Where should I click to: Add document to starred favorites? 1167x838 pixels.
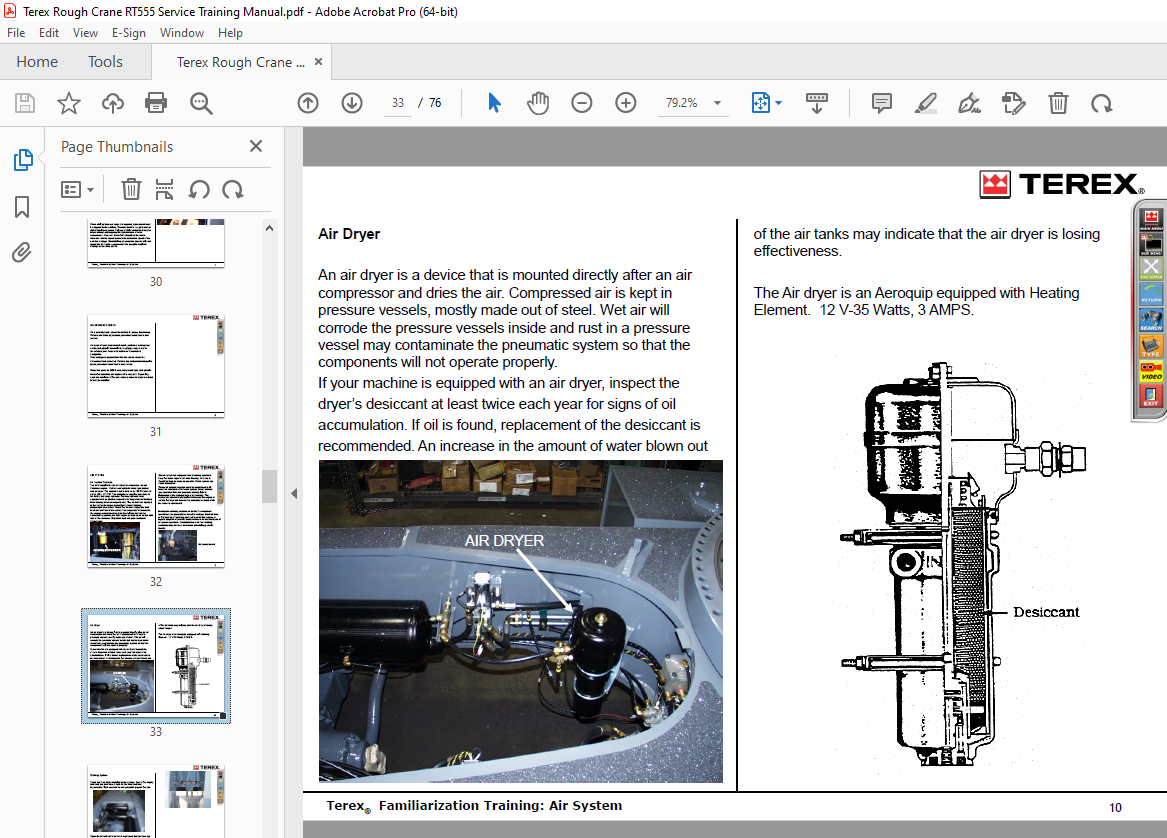tap(68, 103)
